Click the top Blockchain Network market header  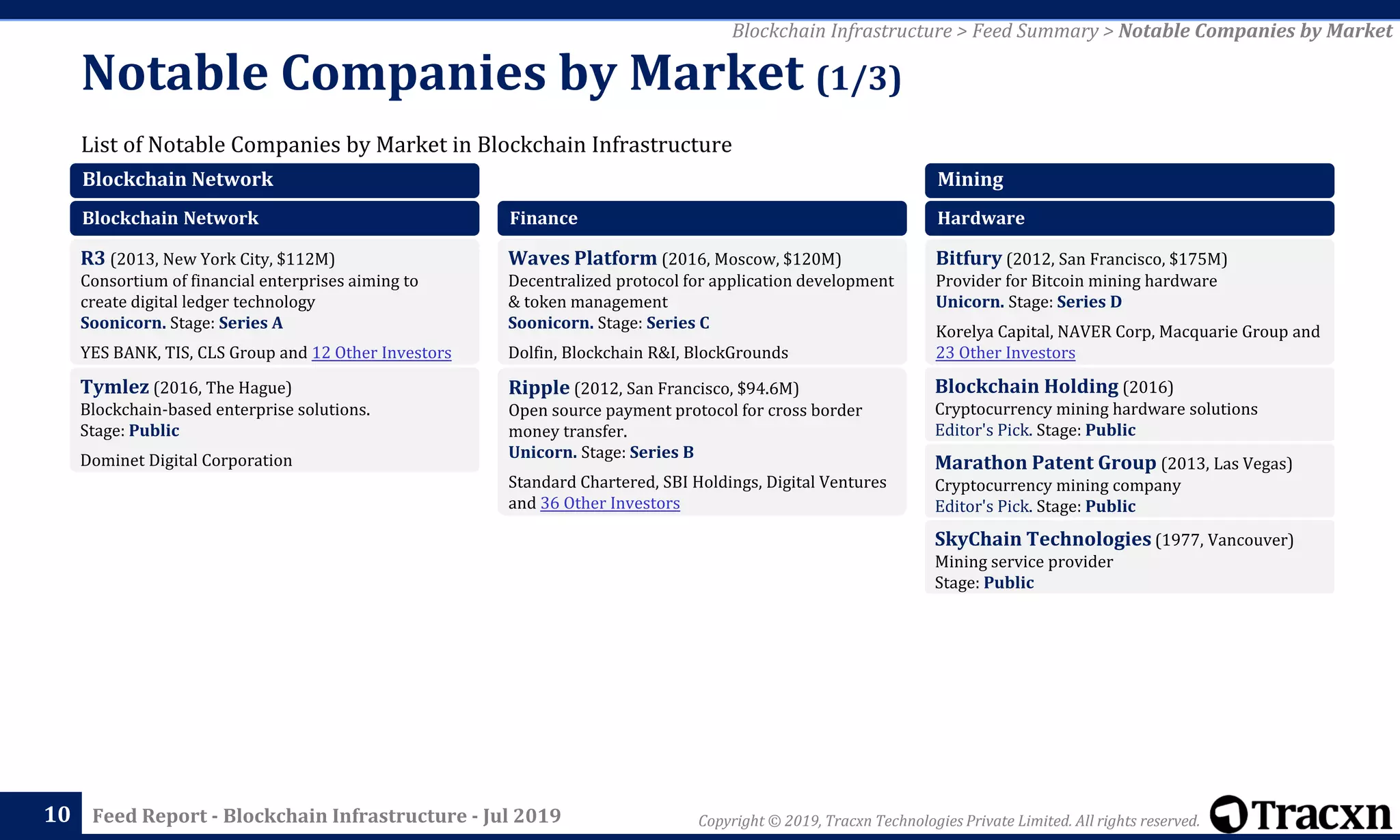[x=274, y=180]
